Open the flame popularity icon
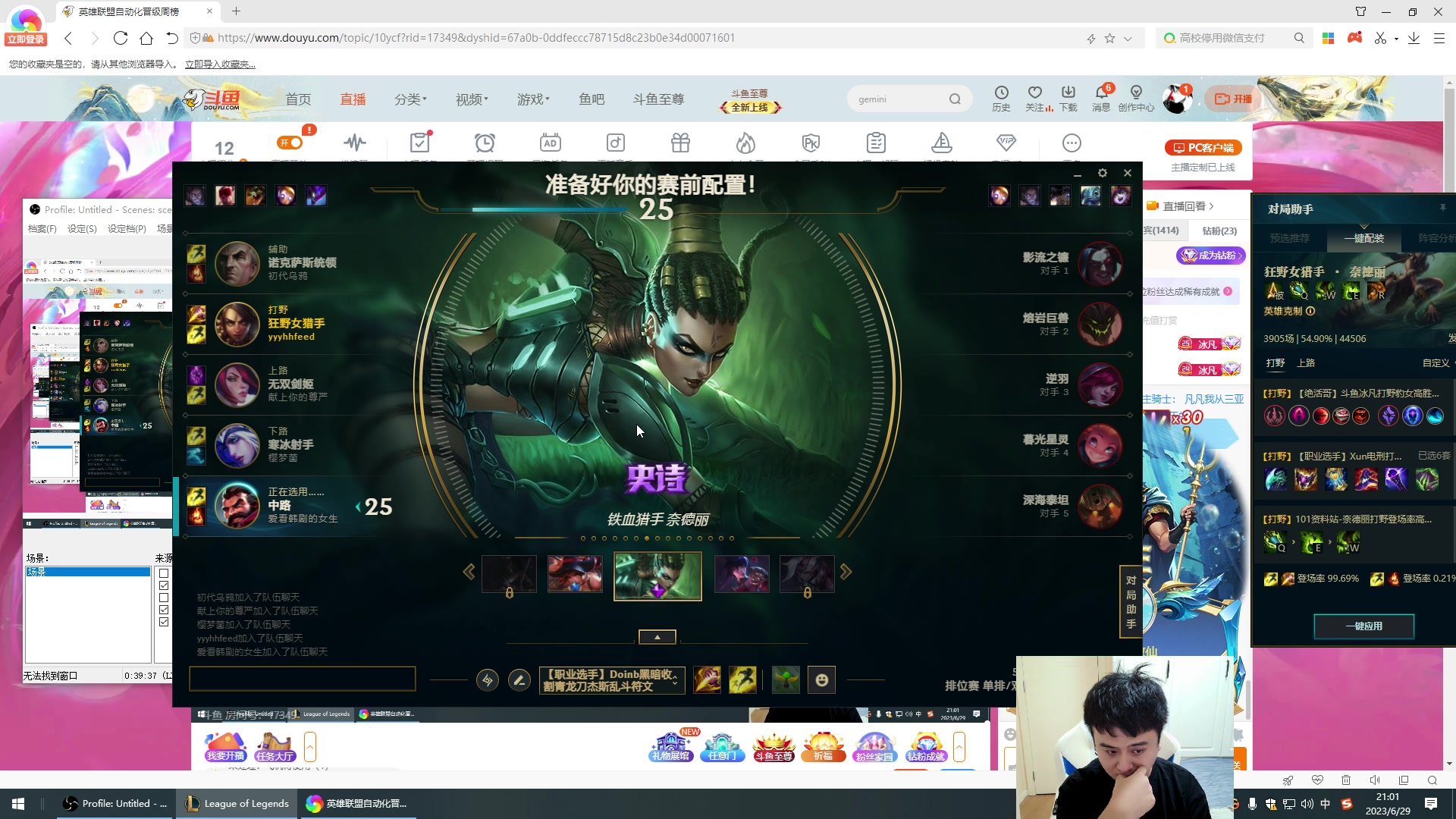Screen dimensions: 1456x819 tap(745, 143)
